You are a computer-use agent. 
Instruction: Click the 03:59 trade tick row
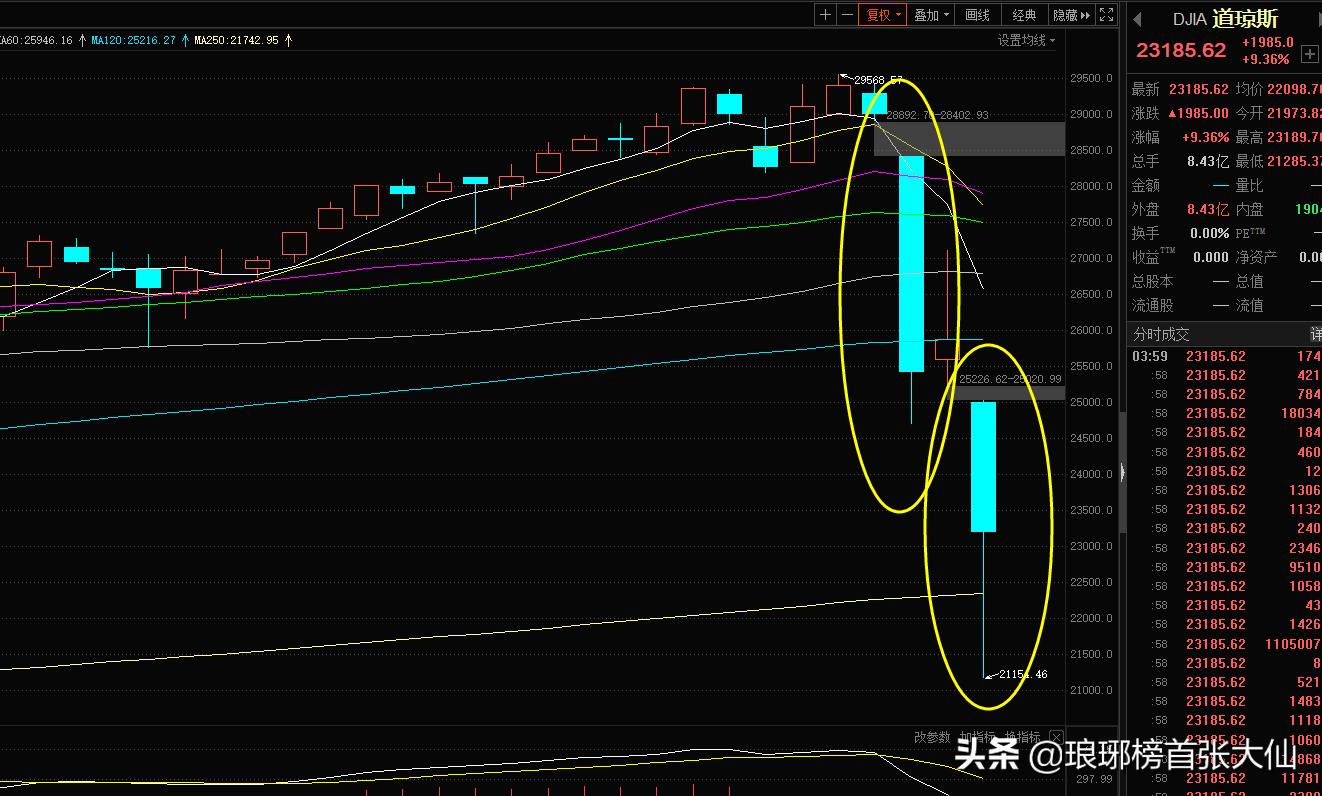pyautogui.click(x=1226, y=356)
